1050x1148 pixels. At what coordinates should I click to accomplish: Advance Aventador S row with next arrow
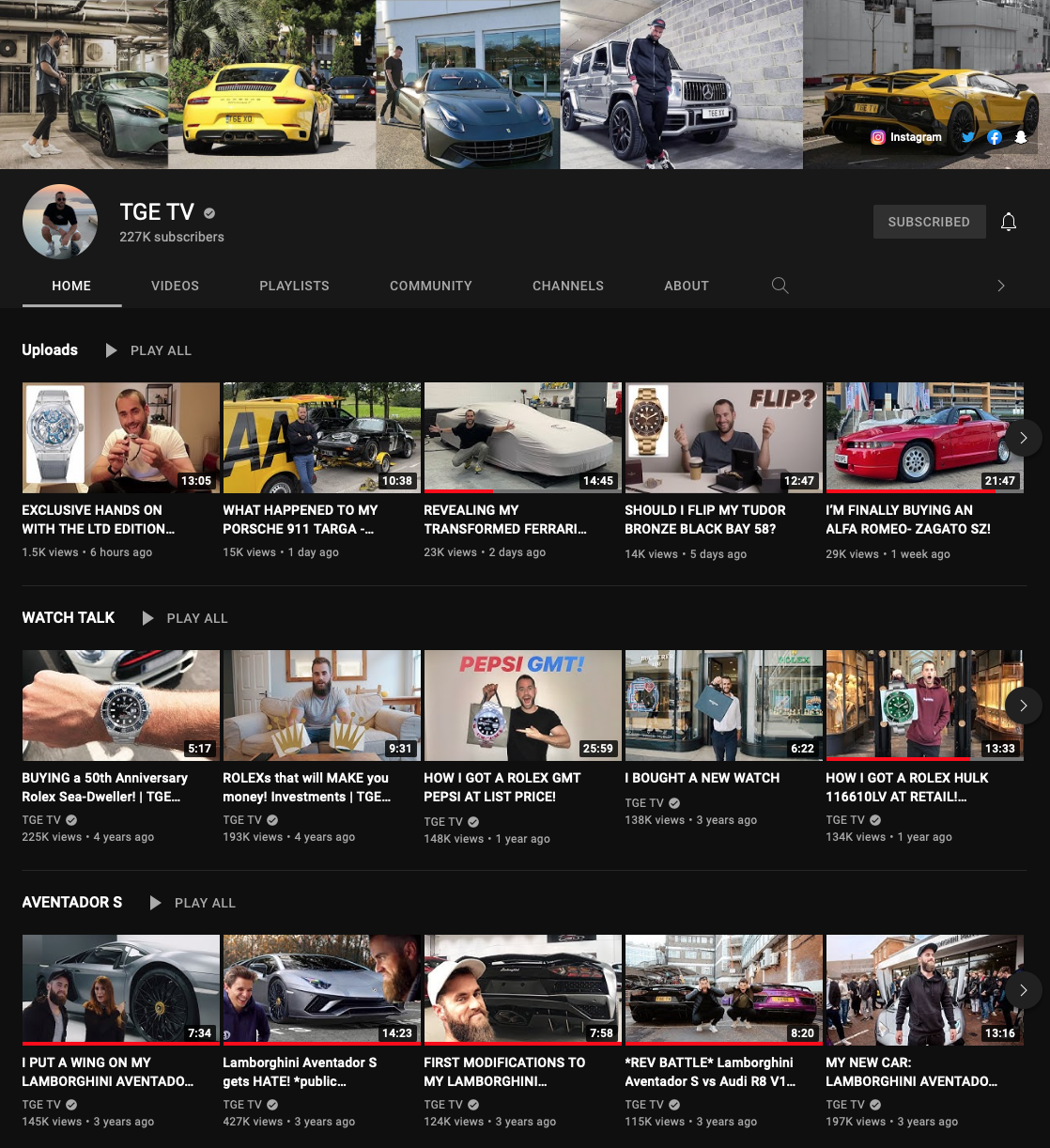point(1024,990)
